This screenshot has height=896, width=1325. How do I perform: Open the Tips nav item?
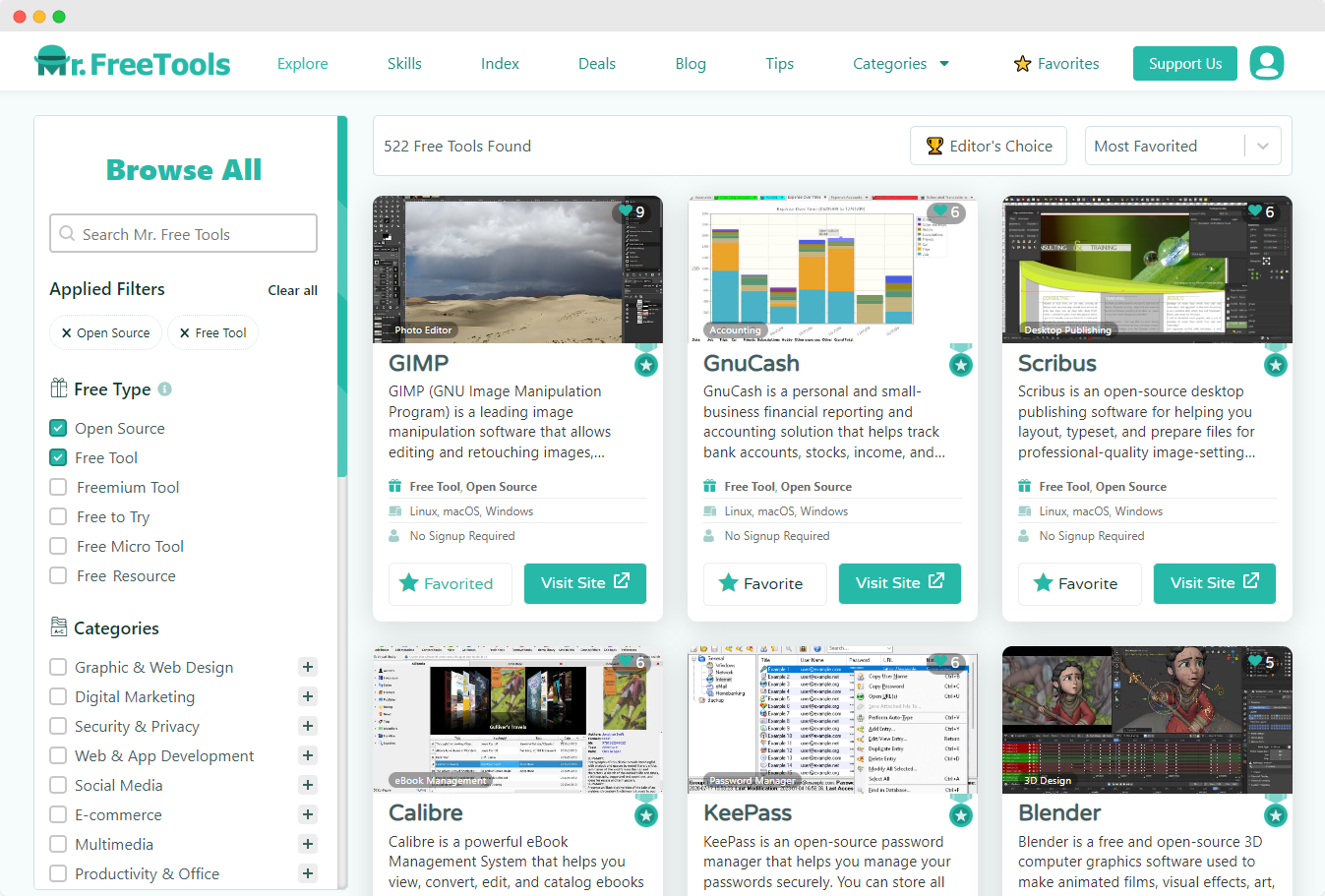coord(779,64)
